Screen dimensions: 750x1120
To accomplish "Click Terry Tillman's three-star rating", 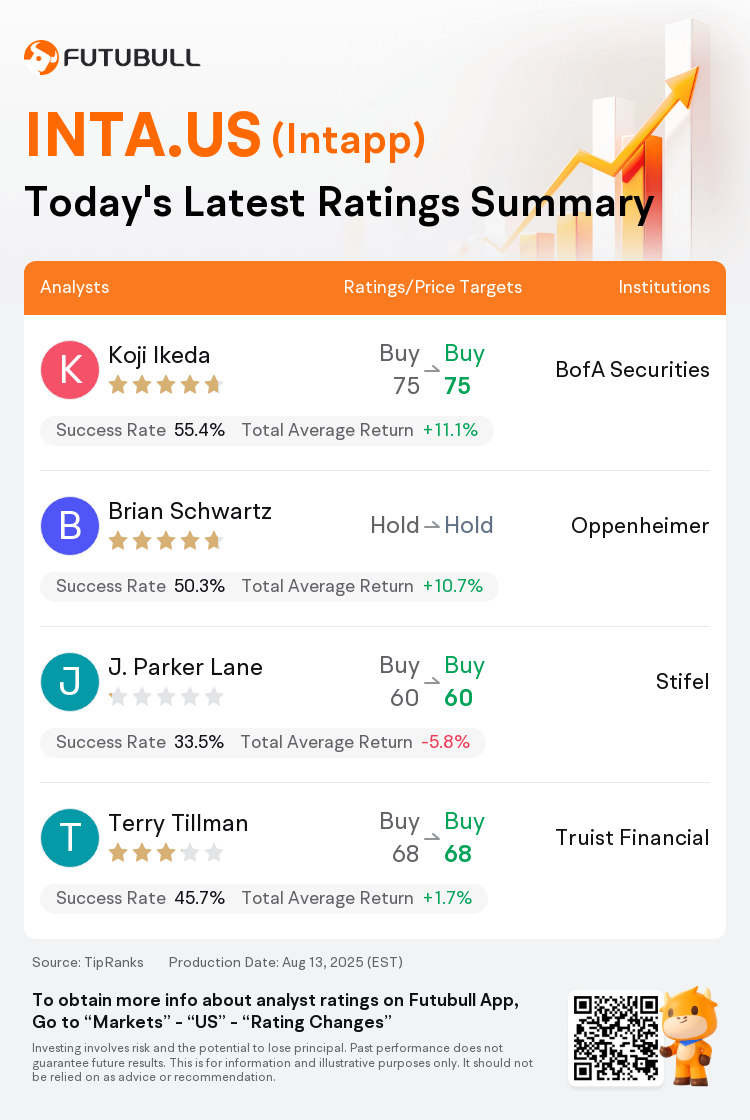I will coord(166,853).
